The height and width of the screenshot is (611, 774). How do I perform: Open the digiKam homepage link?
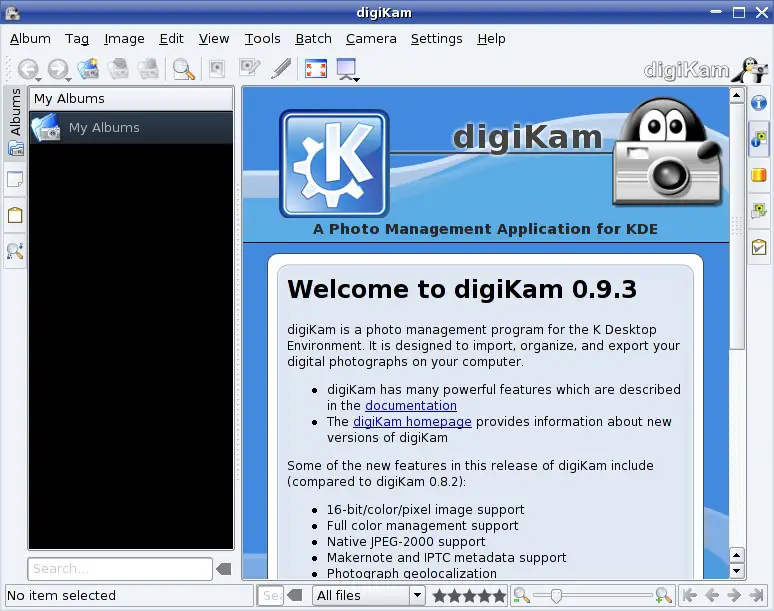tap(412, 421)
